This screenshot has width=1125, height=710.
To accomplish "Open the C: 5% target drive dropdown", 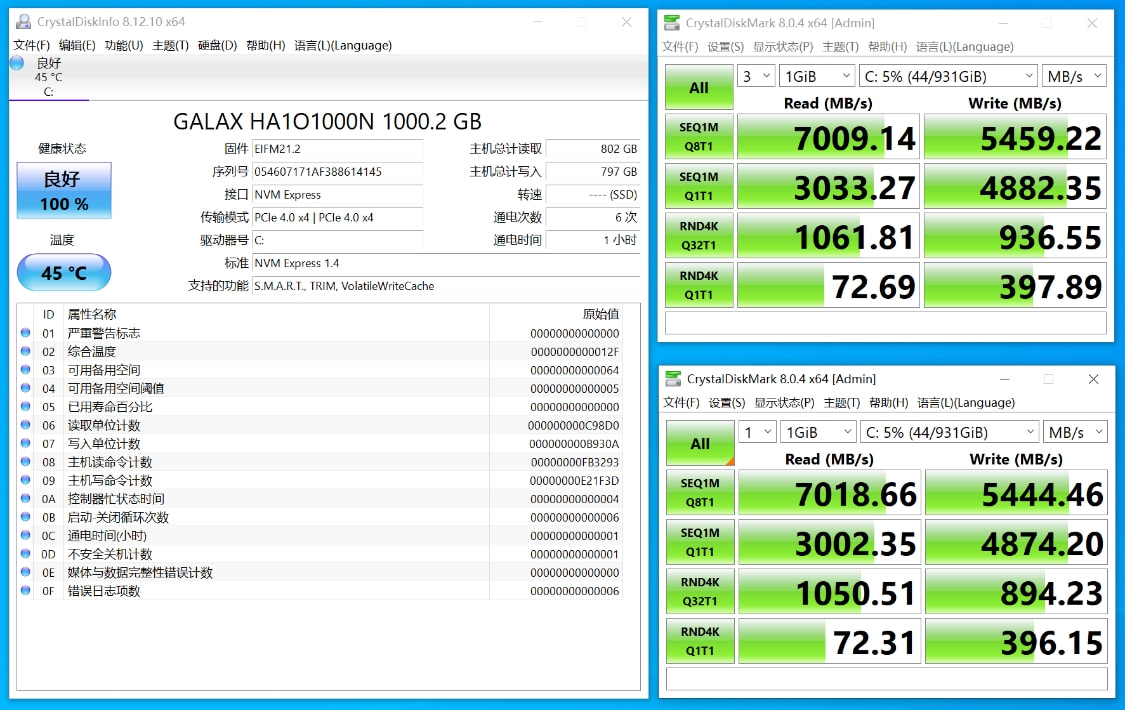I will coord(948,75).
